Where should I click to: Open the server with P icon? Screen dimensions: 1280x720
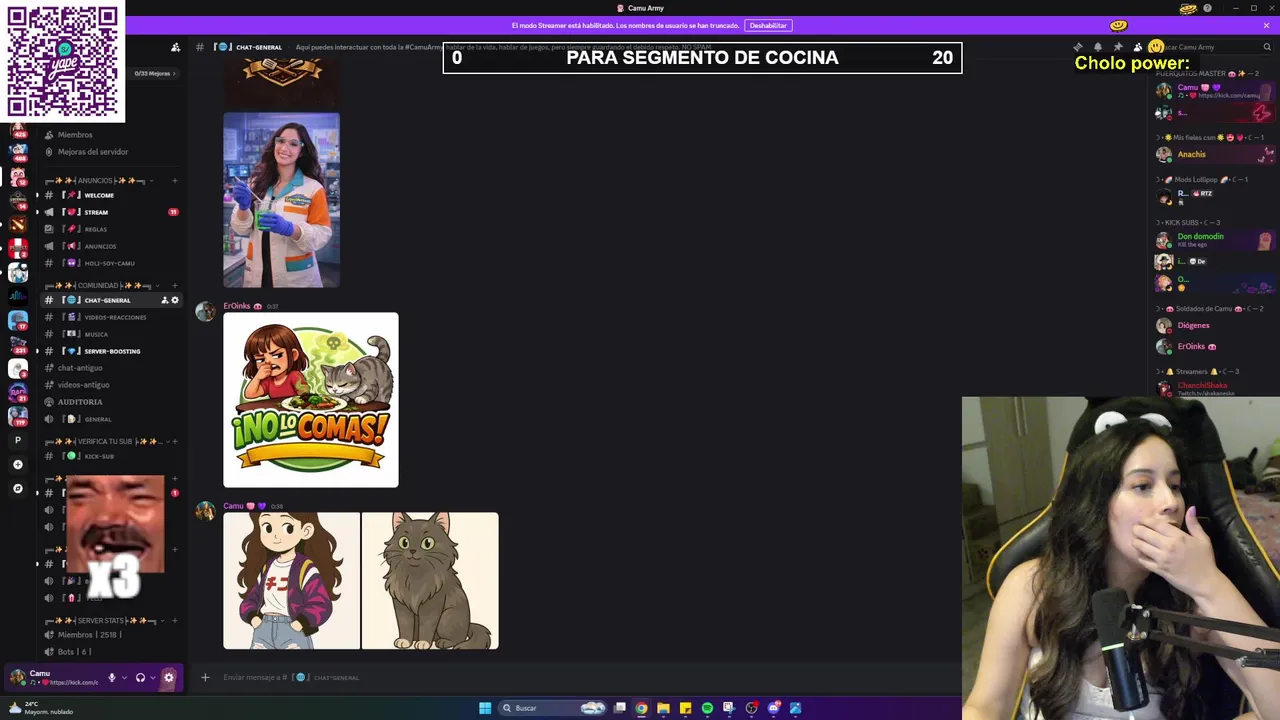(17, 440)
